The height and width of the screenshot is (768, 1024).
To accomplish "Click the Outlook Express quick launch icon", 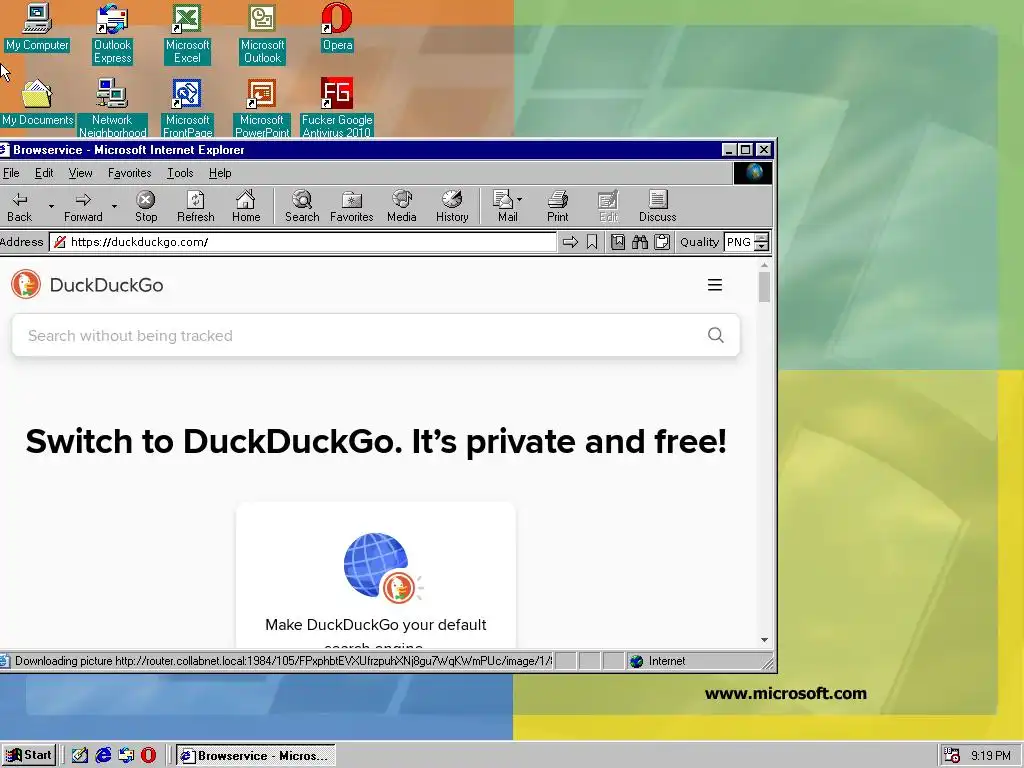I will pyautogui.click(x=126, y=756).
